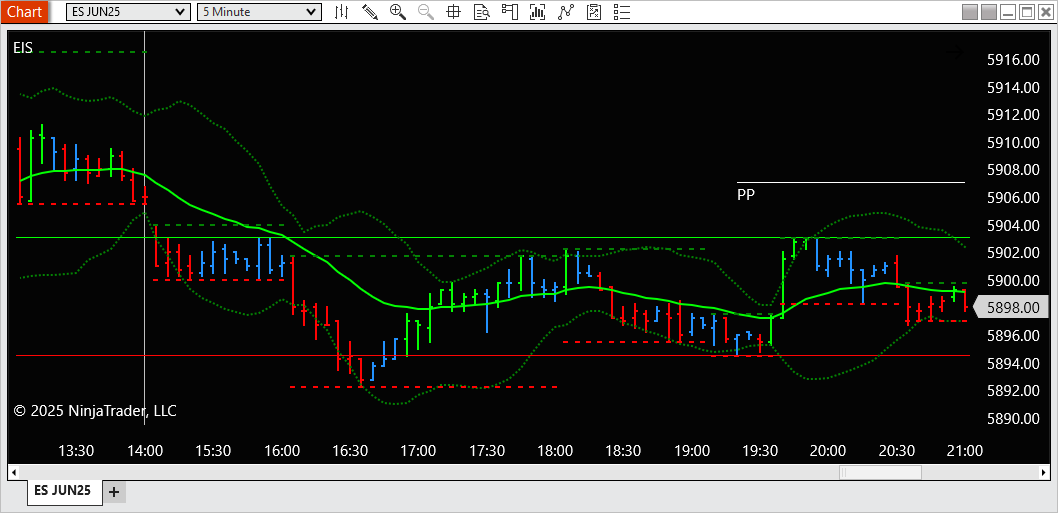Add a new chart tab

coord(113,492)
